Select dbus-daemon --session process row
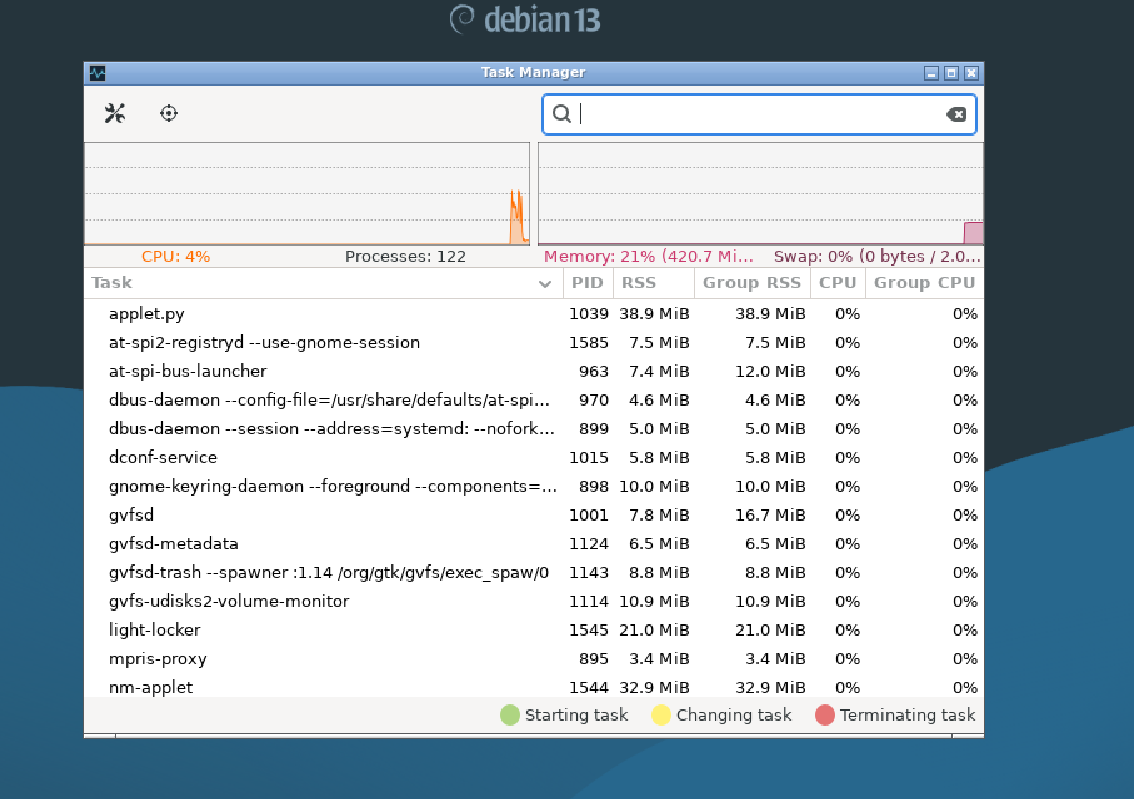 coord(534,429)
